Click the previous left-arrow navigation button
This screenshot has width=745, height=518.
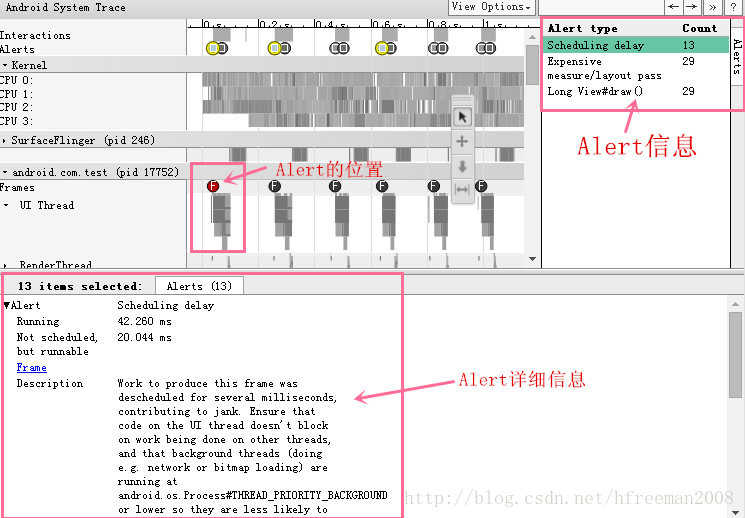[673, 7]
